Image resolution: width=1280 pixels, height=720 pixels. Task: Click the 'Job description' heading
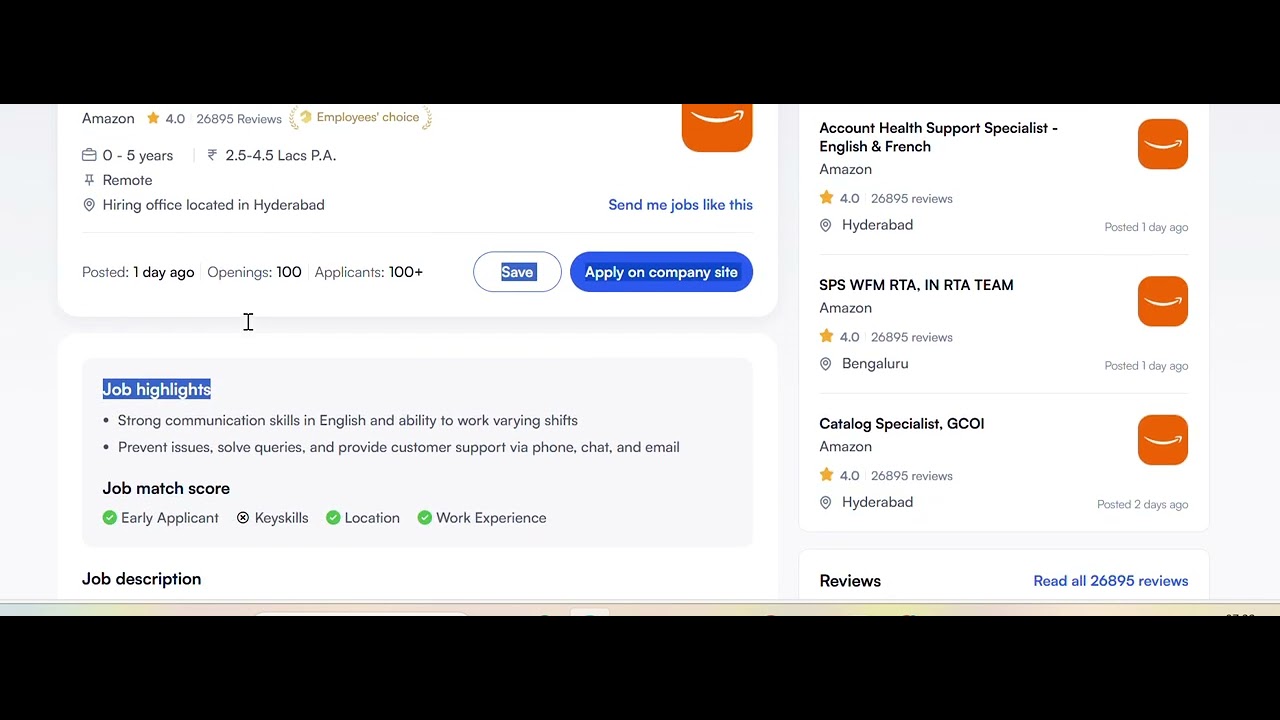141,579
